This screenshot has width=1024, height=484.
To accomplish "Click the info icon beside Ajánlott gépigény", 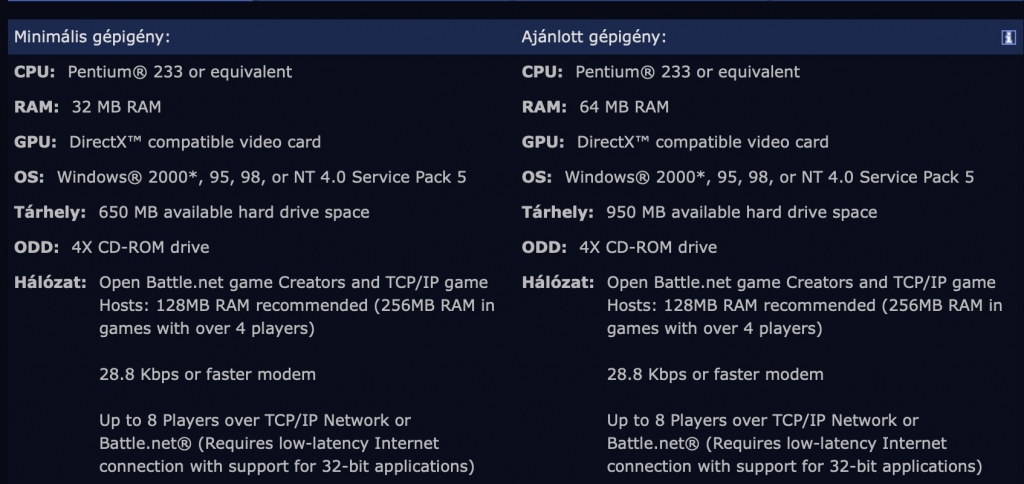I will click(1007, 37).
